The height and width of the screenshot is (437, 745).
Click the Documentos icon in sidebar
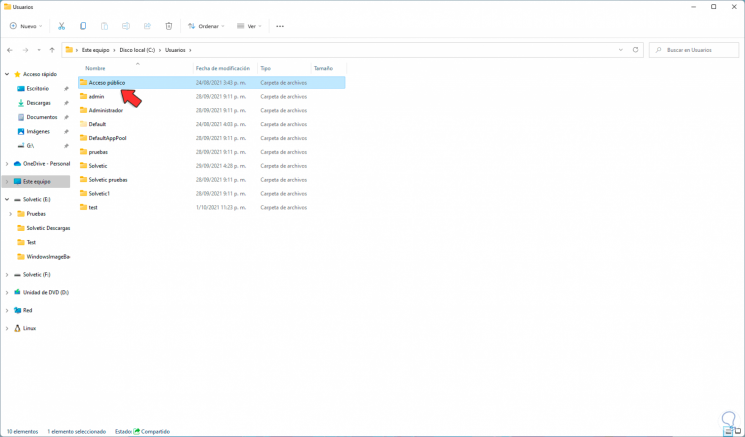[21, 117]
